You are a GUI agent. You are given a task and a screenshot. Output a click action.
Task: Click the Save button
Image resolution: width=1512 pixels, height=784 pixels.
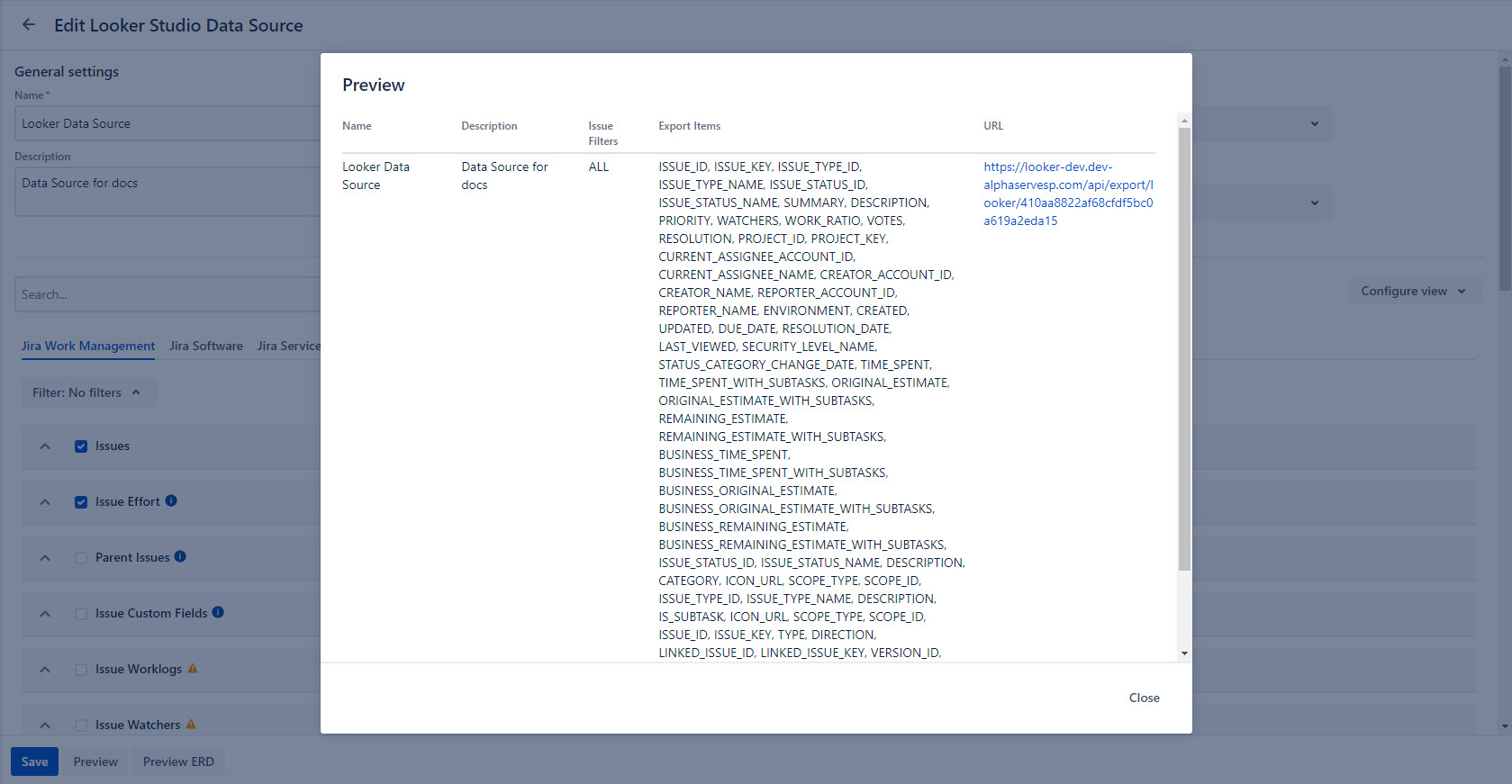[35, 762]
